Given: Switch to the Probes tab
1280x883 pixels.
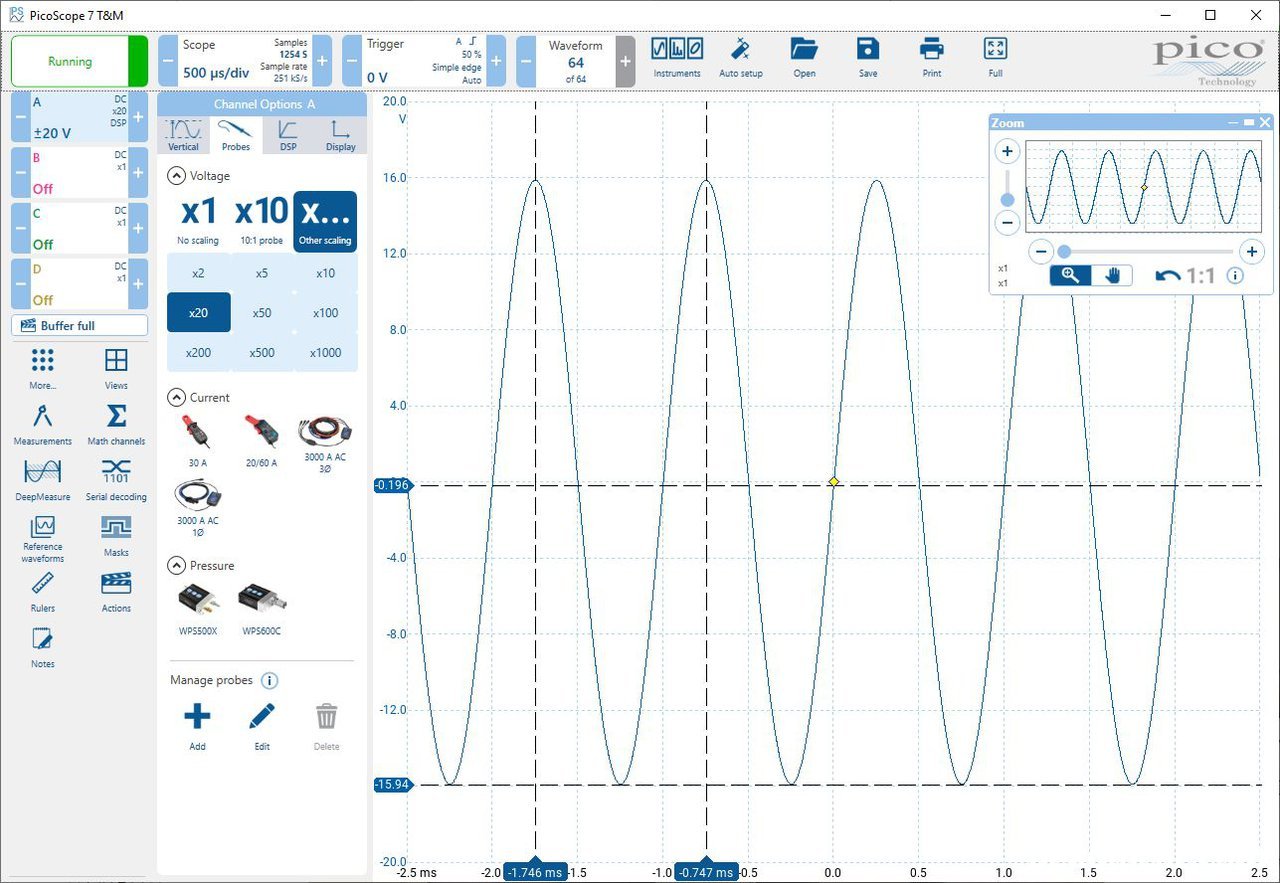Looking at the screenshot, I should tap(236, 135).
